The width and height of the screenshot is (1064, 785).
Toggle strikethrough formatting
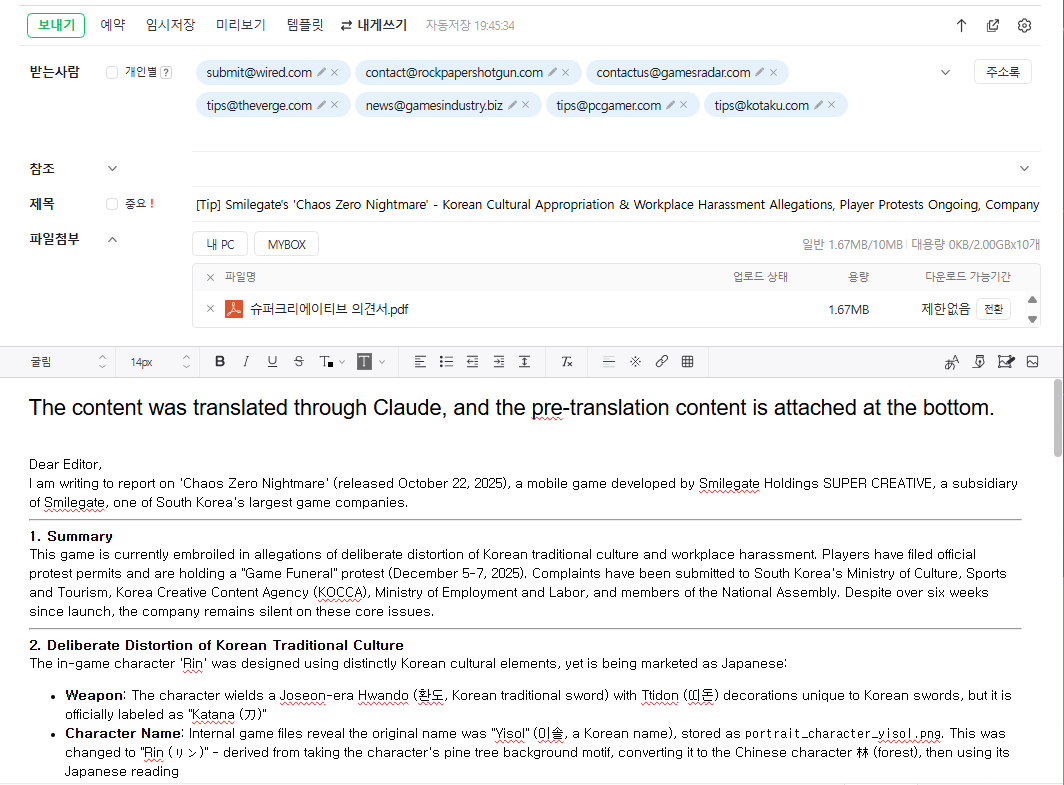(x=299, y=362)
